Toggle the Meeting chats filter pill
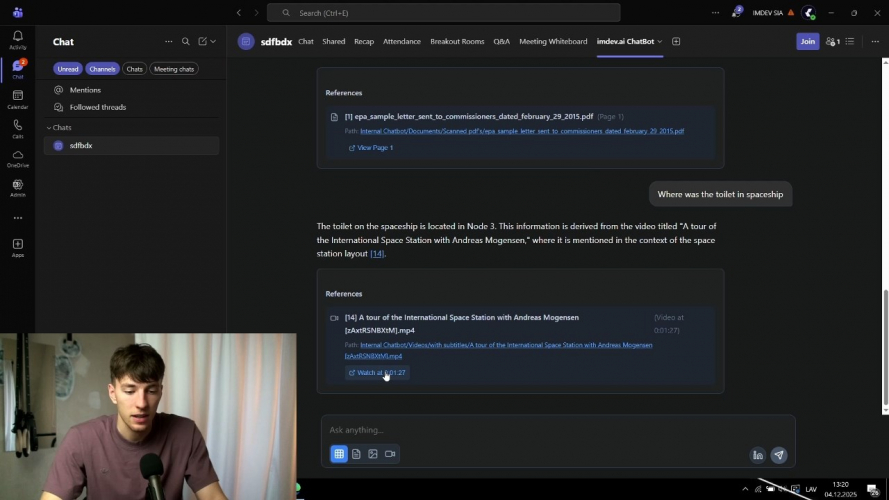 click(x=174, y=69)
